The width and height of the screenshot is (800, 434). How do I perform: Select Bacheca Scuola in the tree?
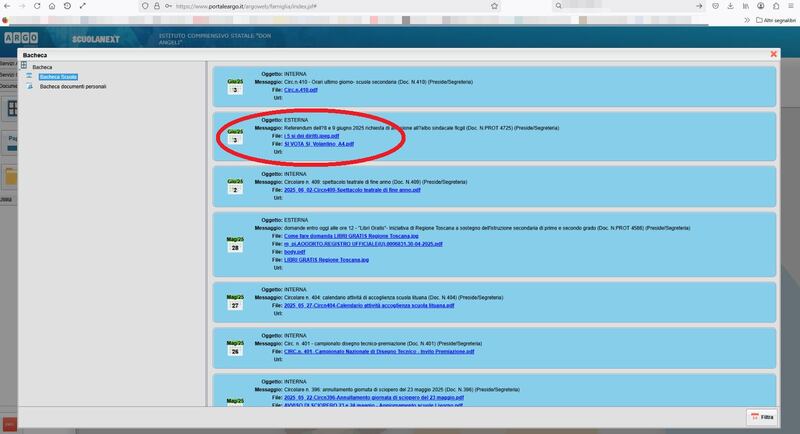(58, 77)
